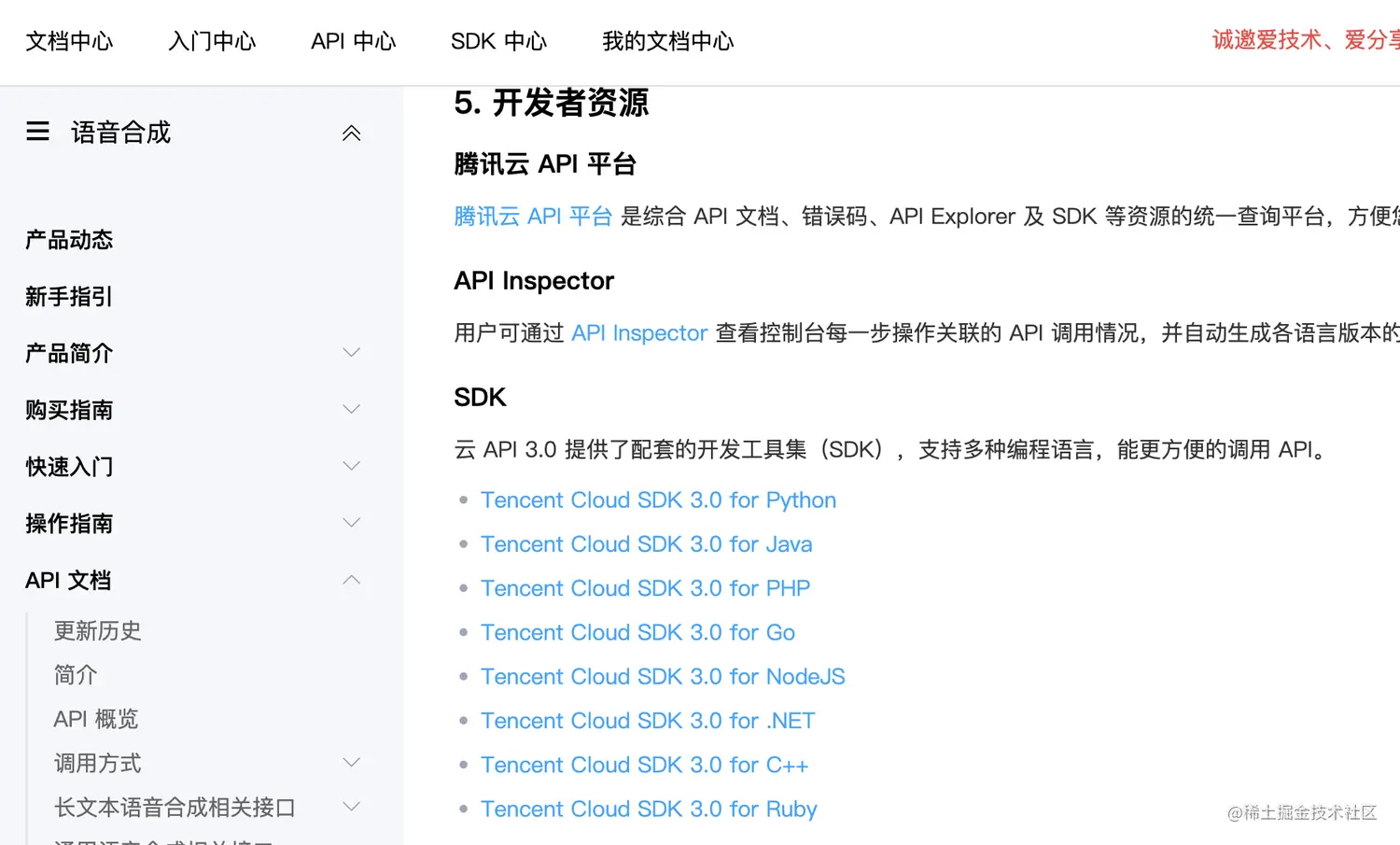Image resolution: width=1400 pixels, height=845 pixels.
Task: Click the hamburger menu icon beside 语音合成
Action: click(x=37, y=132)
